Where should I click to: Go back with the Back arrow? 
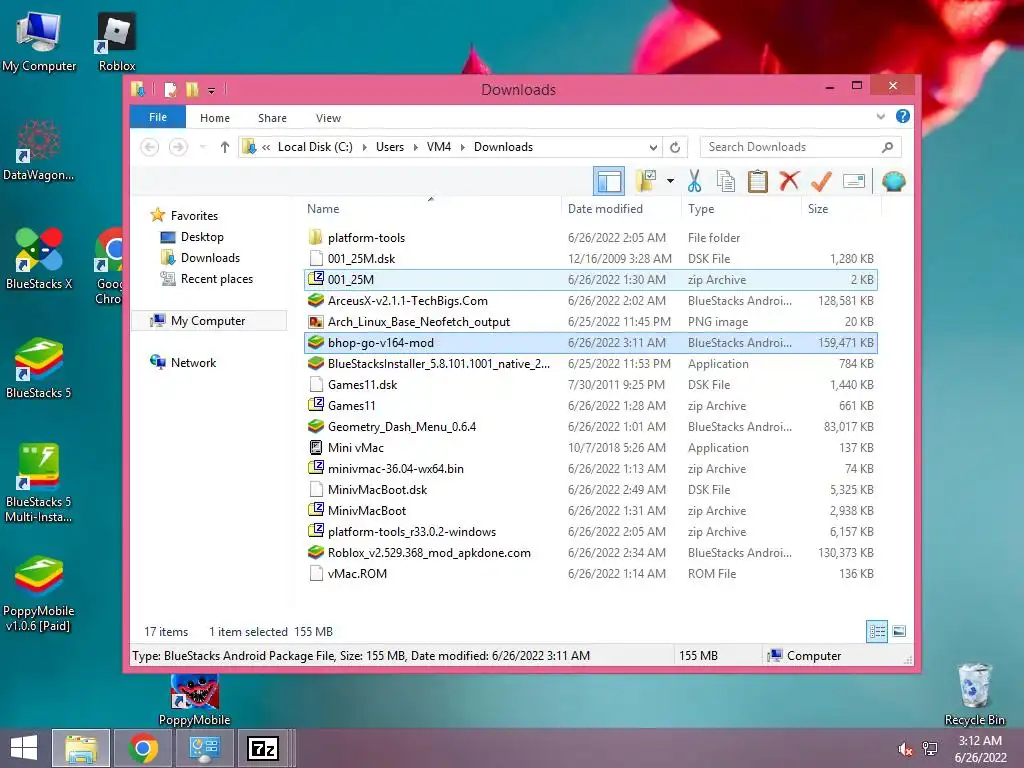(x=150, y=147)
